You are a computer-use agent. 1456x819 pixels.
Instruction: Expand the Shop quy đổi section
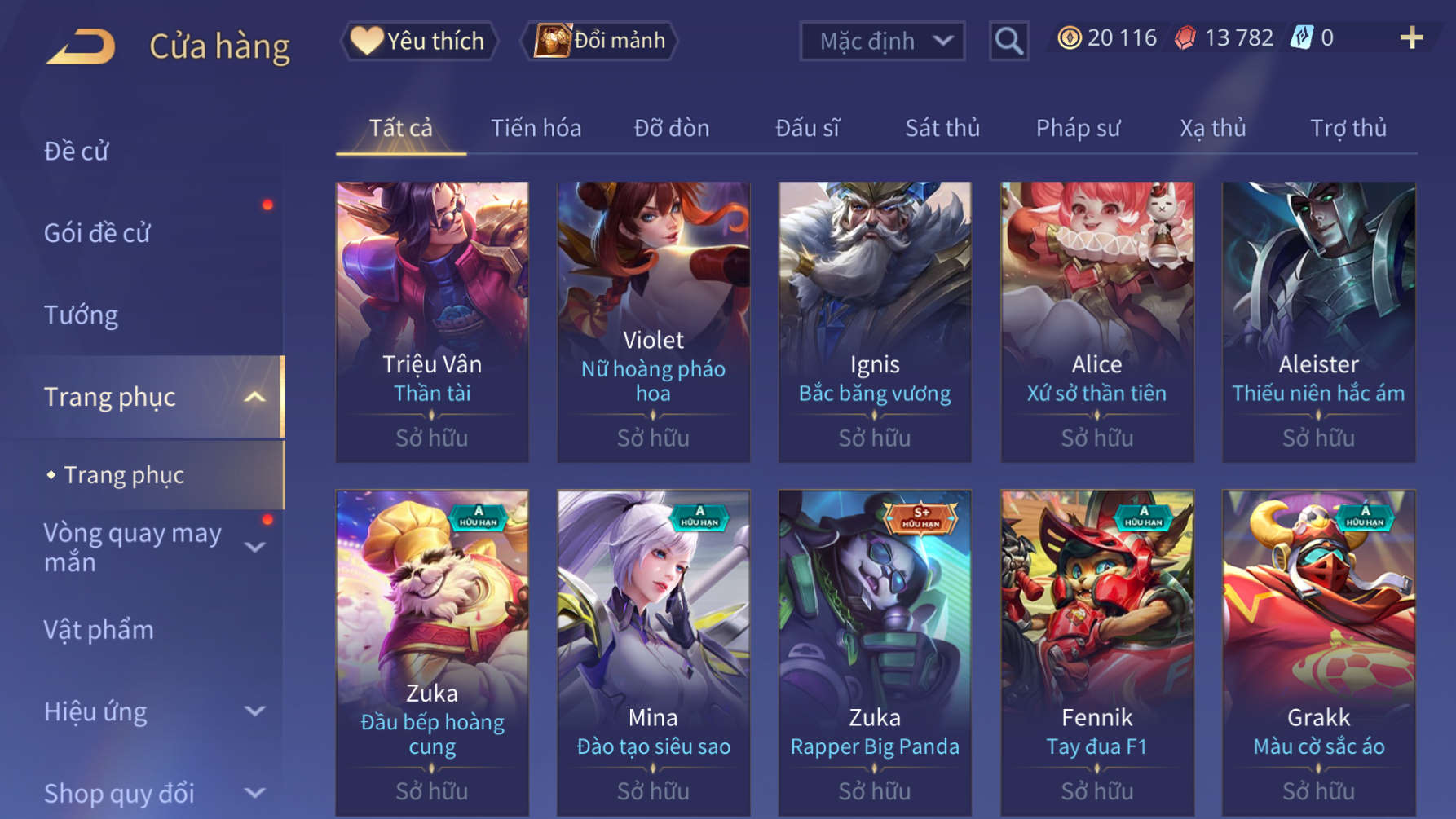tap(255, 793)
